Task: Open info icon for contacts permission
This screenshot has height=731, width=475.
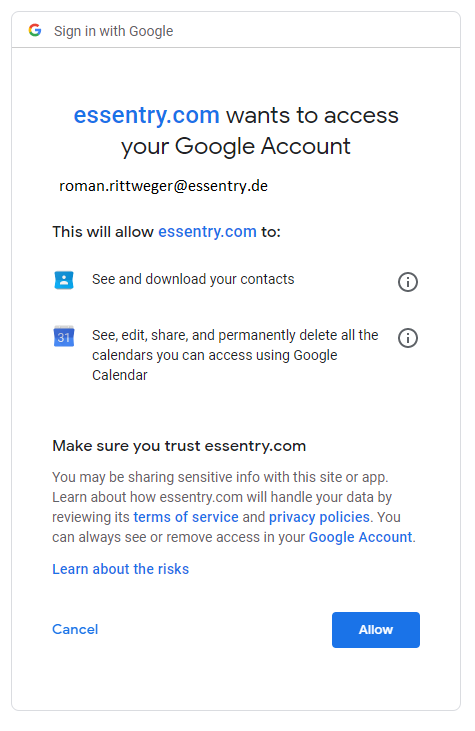Action: pos(407,282)
